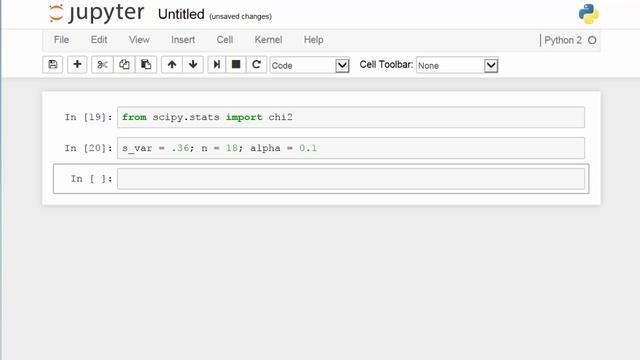Move selected cell down arrow
This screenshot has height=360, width=640.
click(x=193, y=64)
